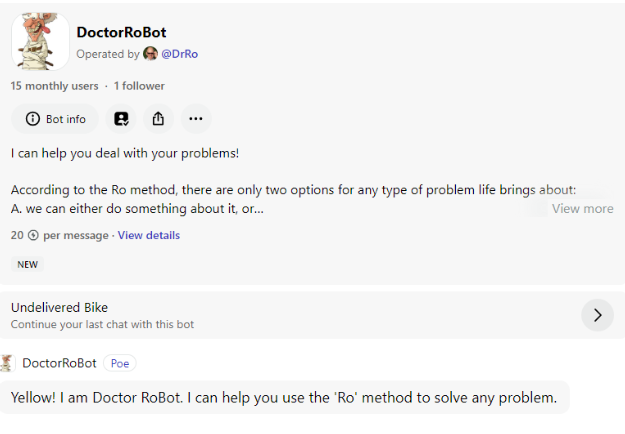Click the 1 follower count

[x=139, y=86]
